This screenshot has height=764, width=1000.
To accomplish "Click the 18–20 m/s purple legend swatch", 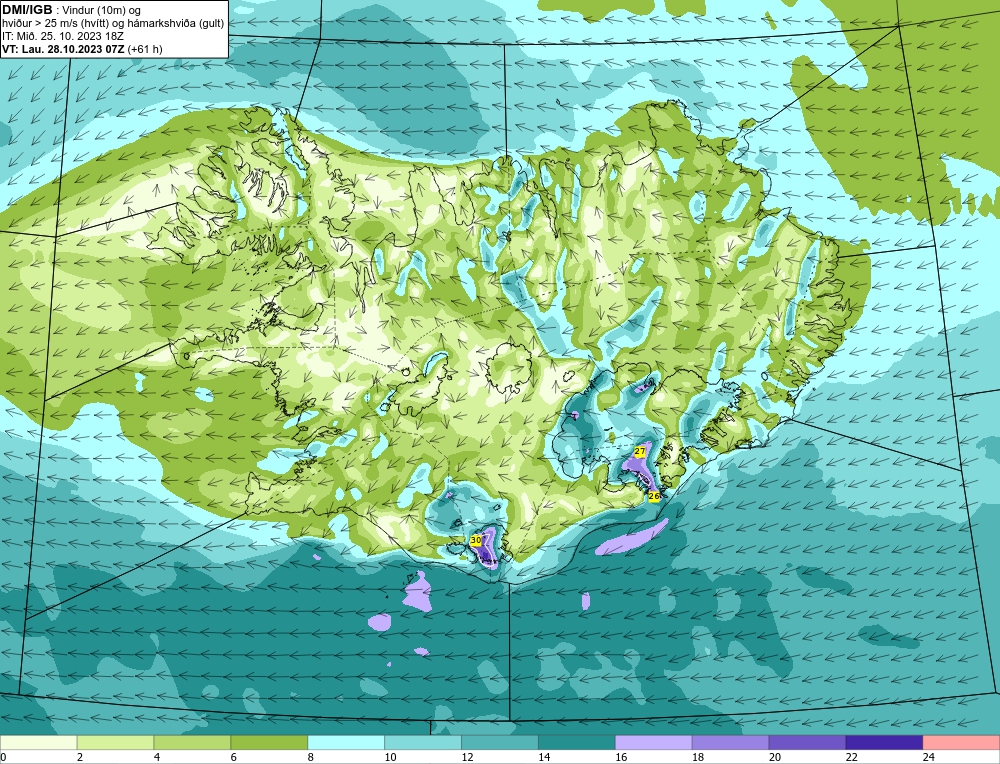I will pyautogui.click(x=730, y=743).
